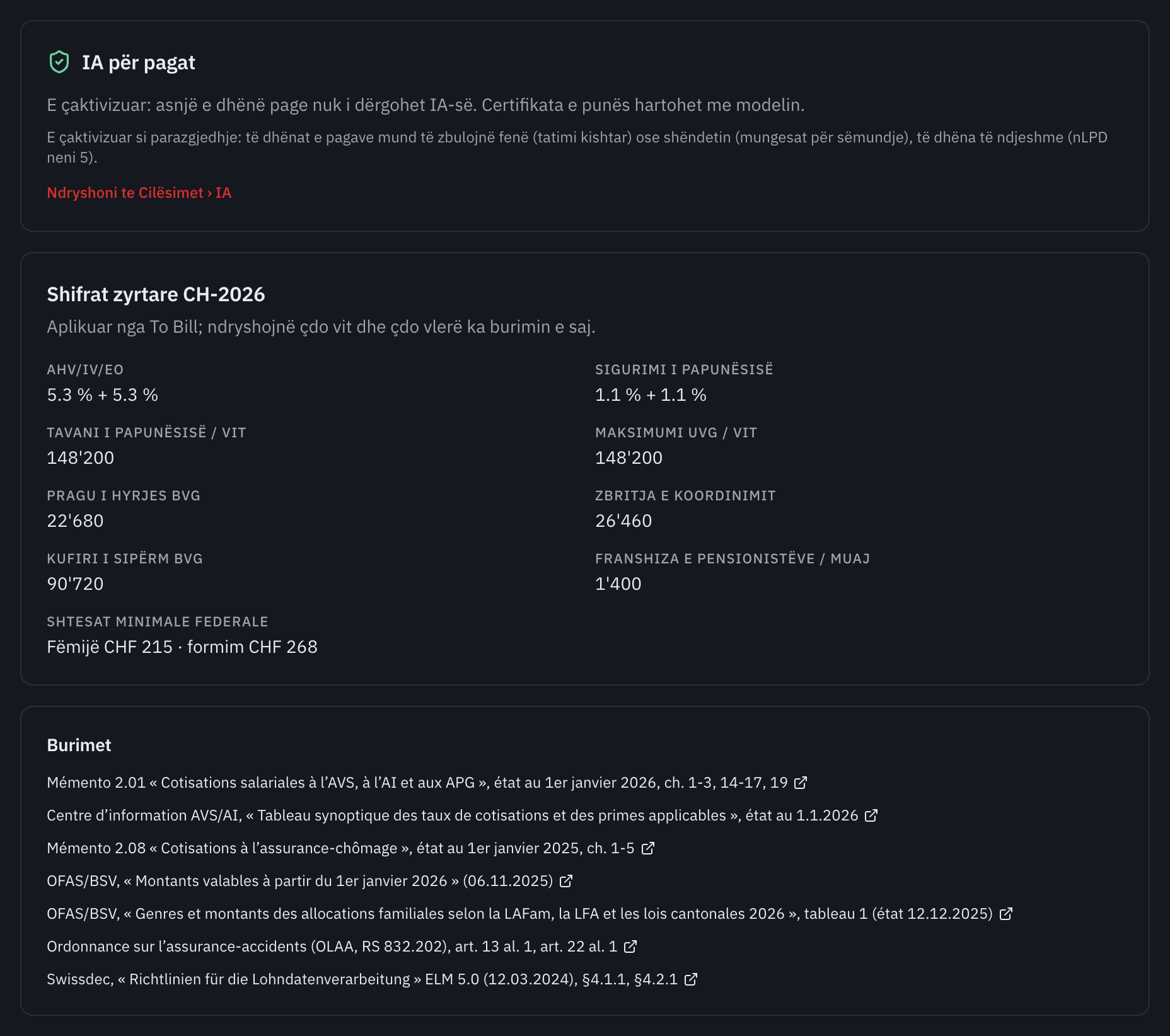
Task: Open external link icon for Swissdec guidelines
Action: 691,979
